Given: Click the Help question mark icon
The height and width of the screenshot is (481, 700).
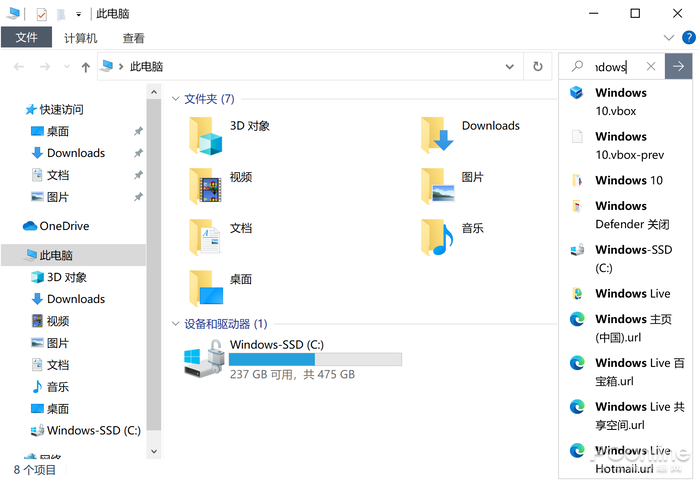Looking at the screenshot, I should [x=688, y=38].
